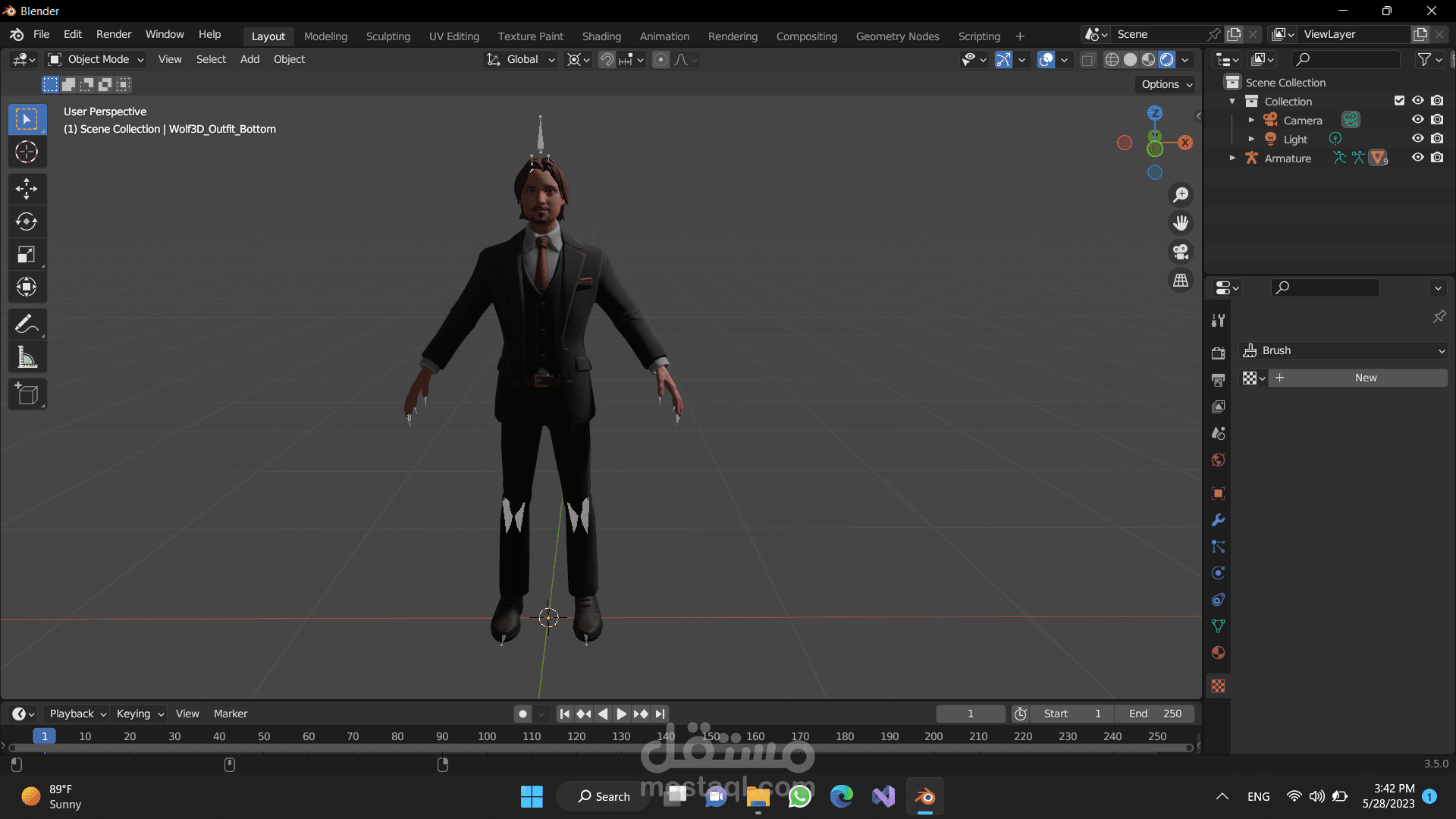Open the Material properties tab

(1218, 653)
